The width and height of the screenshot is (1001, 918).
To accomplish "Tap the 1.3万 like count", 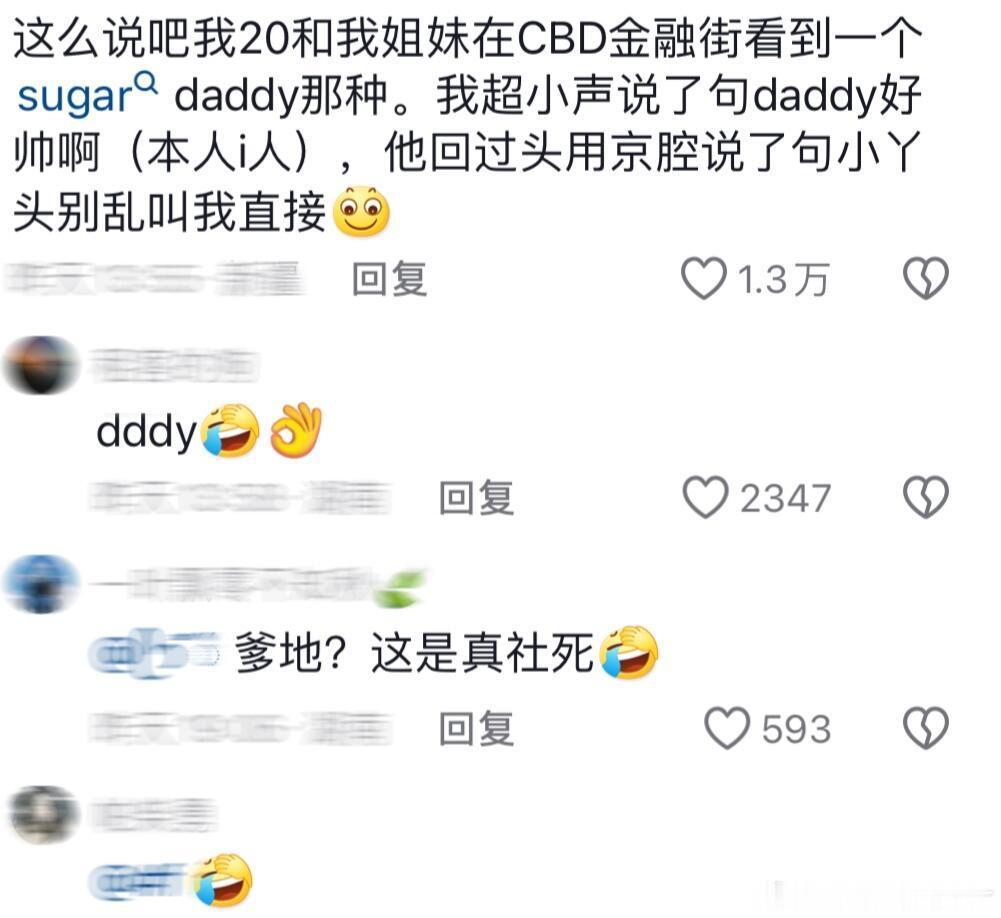I will pos(783,280).
